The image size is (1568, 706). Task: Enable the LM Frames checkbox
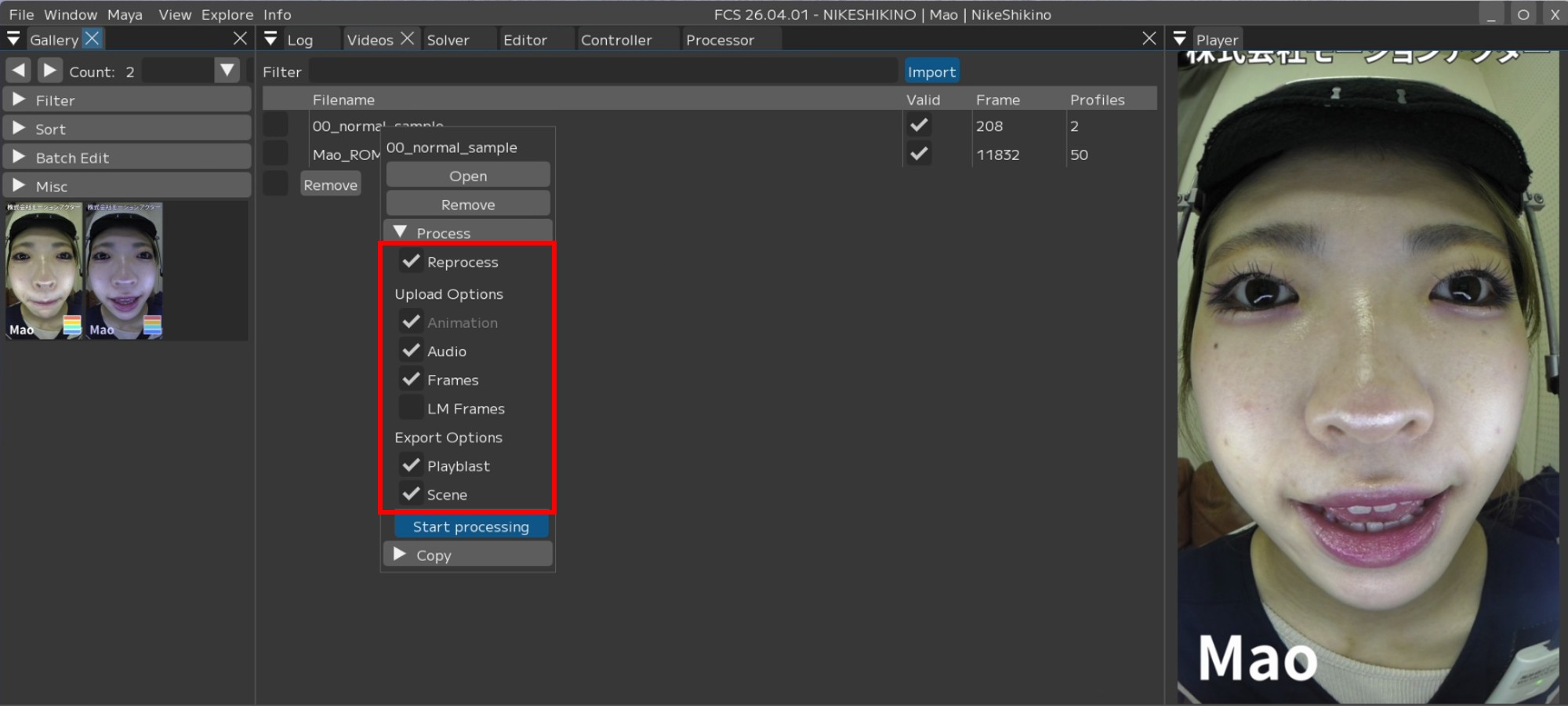pos(411,408)
